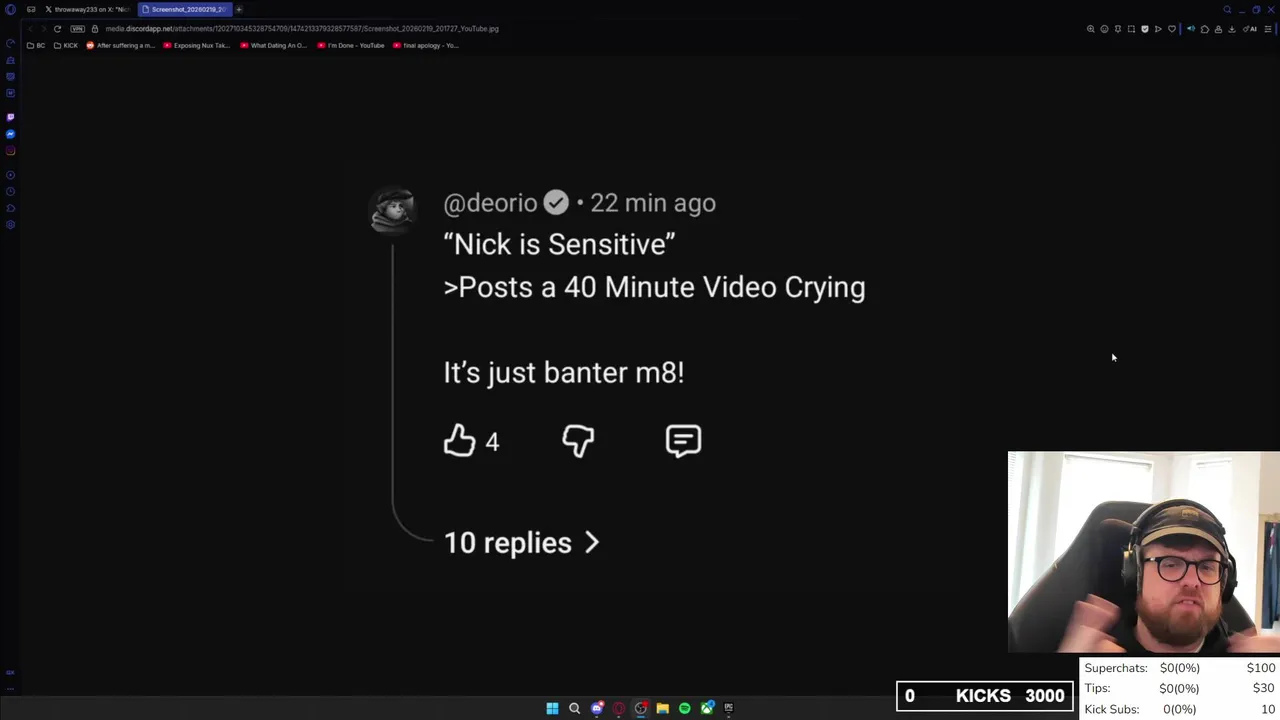The width and height of the screenshot is (1280, 720).
Task: Open the KICK bookmarks folder
Action: pyautogui.click(x=65, y=45)
